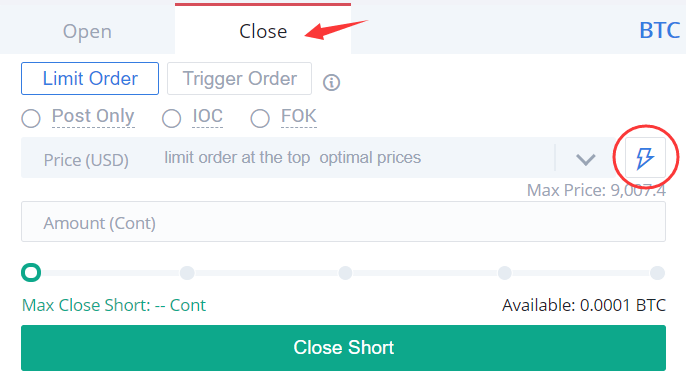This screenshot has height=385, width=686.
Task: Choose the Limit Order button
Action: (90, 79)
